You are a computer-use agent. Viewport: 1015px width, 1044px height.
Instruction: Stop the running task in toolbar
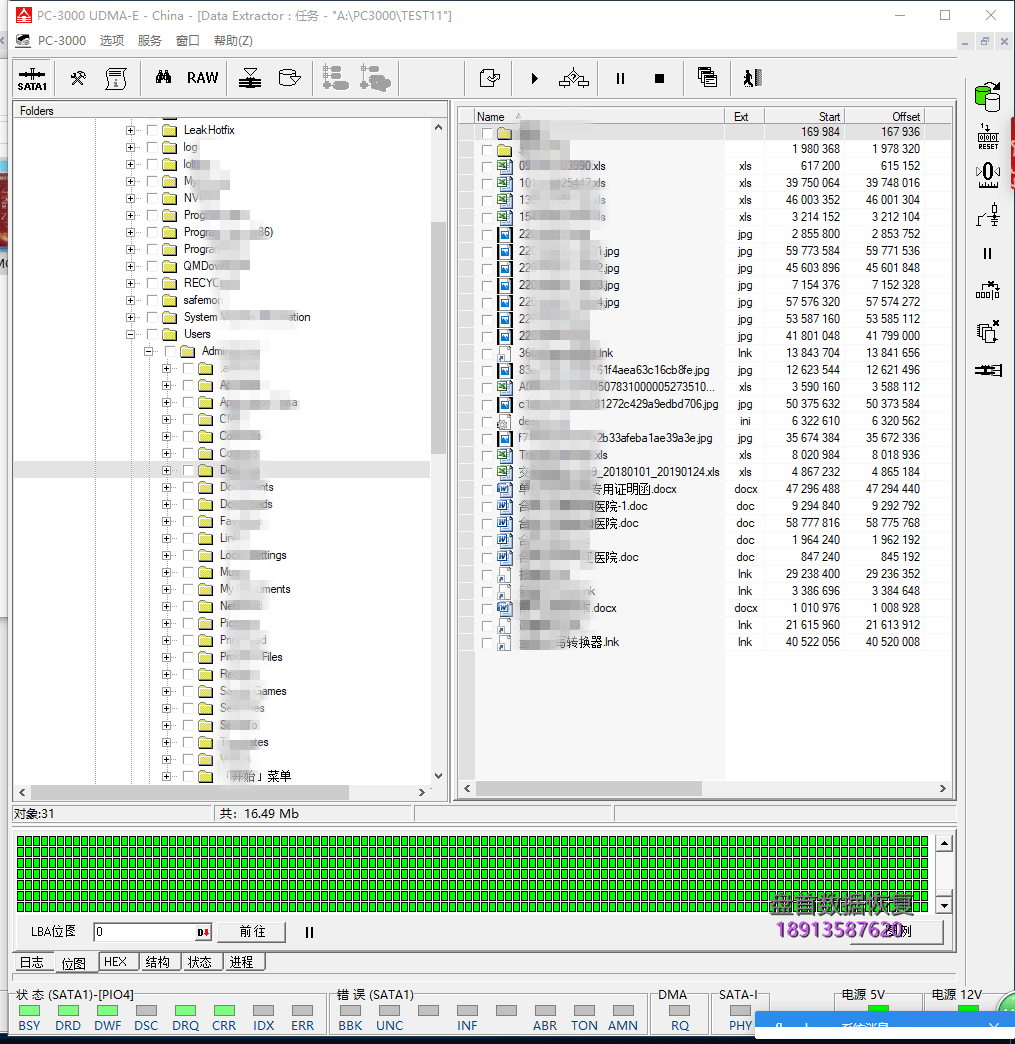point(659,79)
